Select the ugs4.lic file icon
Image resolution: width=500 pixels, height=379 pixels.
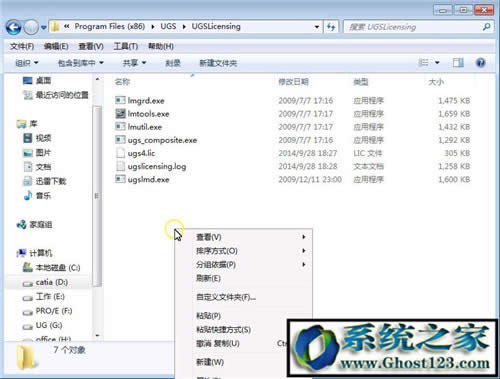coord(120,153)
